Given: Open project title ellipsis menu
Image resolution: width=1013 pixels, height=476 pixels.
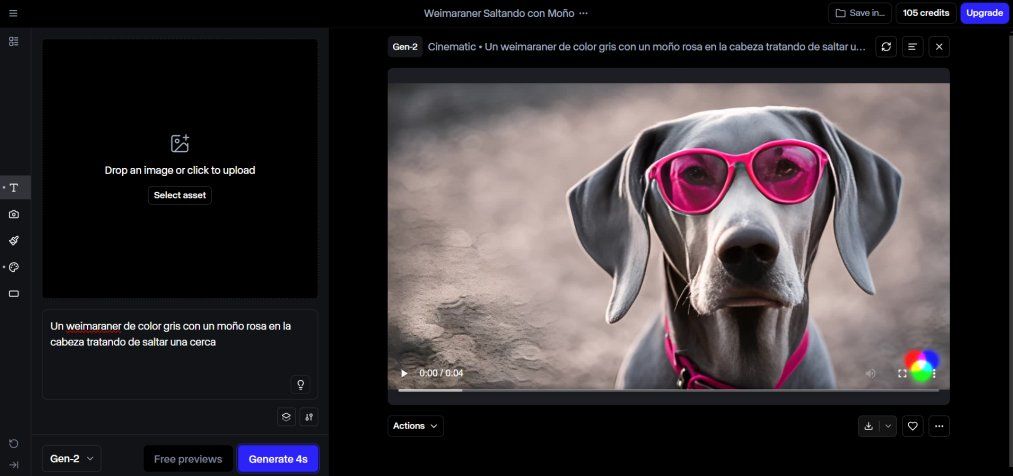Looking at the screenshot, I should coord(583,14).
